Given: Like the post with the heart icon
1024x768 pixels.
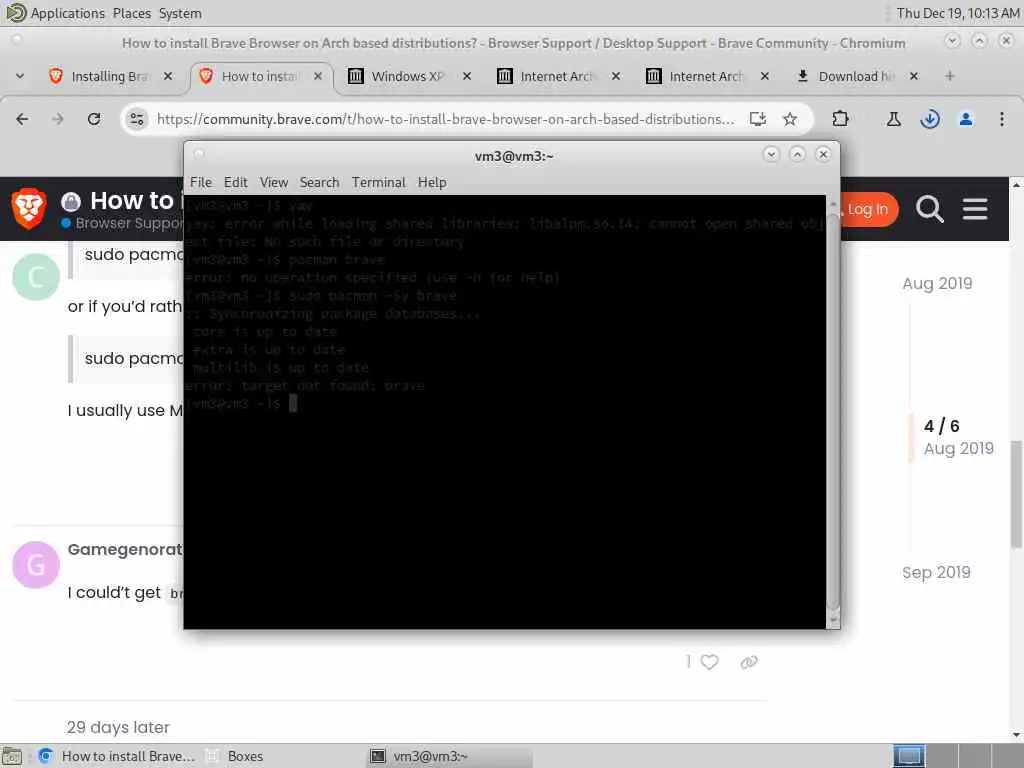Looking at the screenshot, I should pos(709,662).
